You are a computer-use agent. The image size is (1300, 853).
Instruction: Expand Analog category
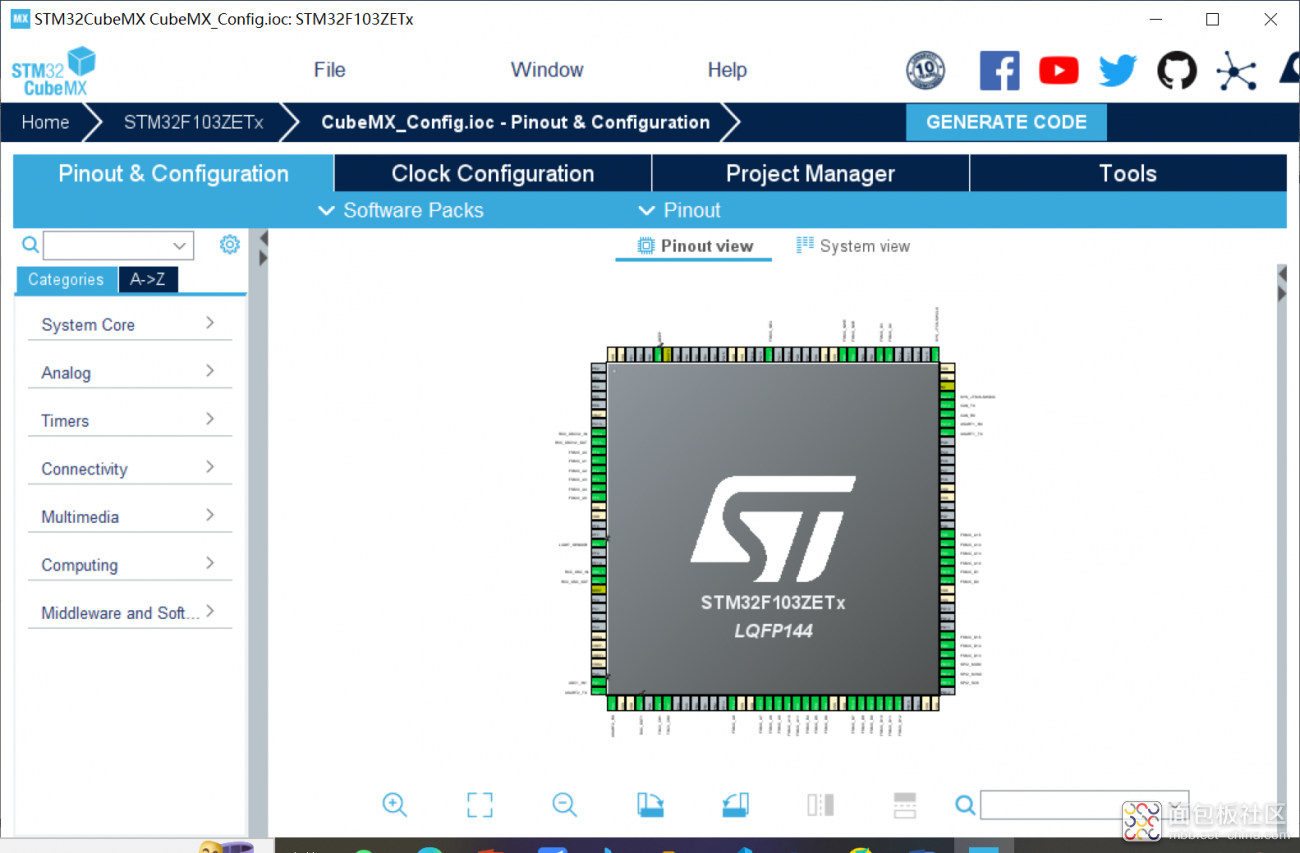130,372
